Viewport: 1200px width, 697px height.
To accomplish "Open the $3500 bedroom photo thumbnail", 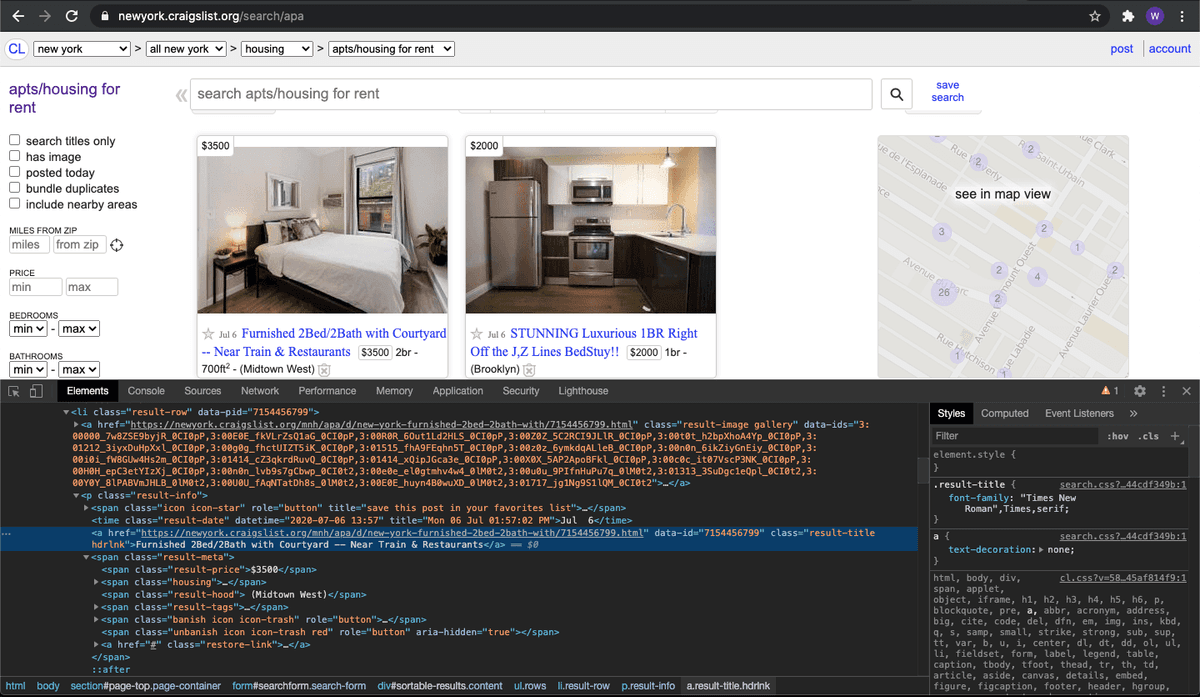I will [x=322, y=230].
